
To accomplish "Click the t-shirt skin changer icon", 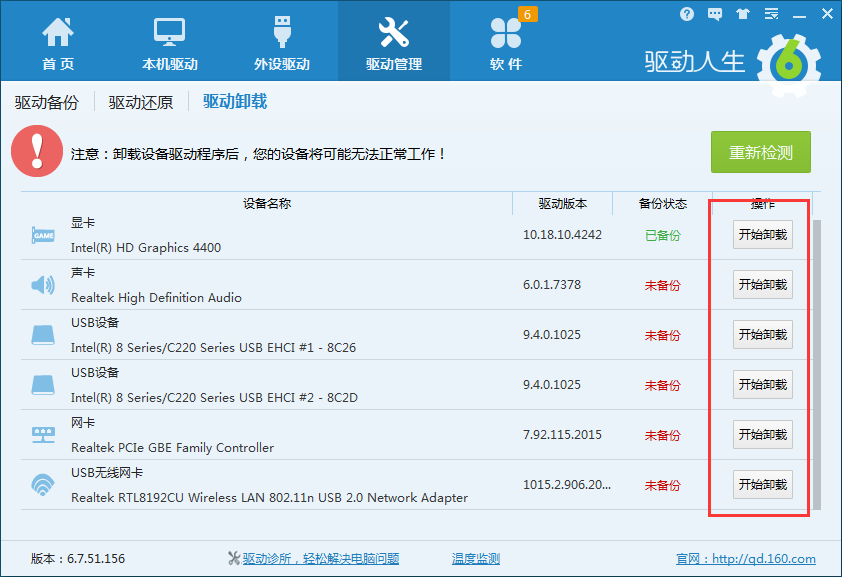I will tap(742, 13).
